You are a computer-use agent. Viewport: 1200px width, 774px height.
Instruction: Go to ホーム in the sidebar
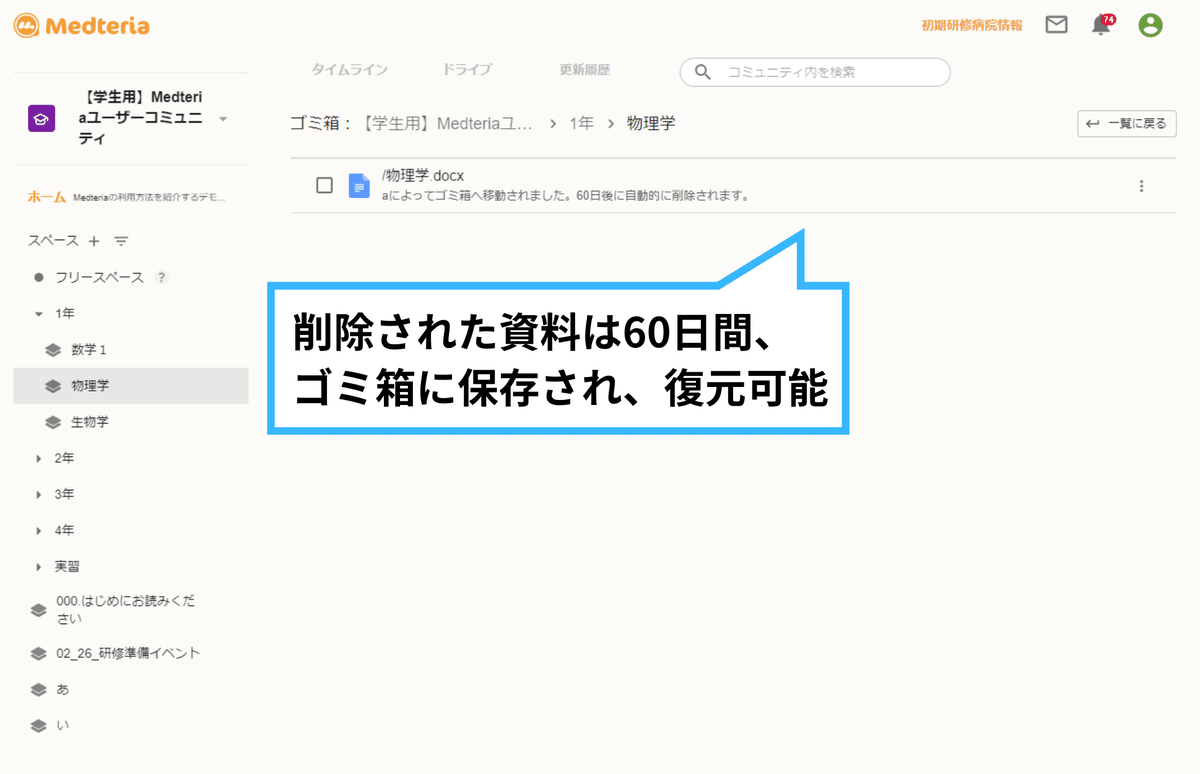point(48,197)
